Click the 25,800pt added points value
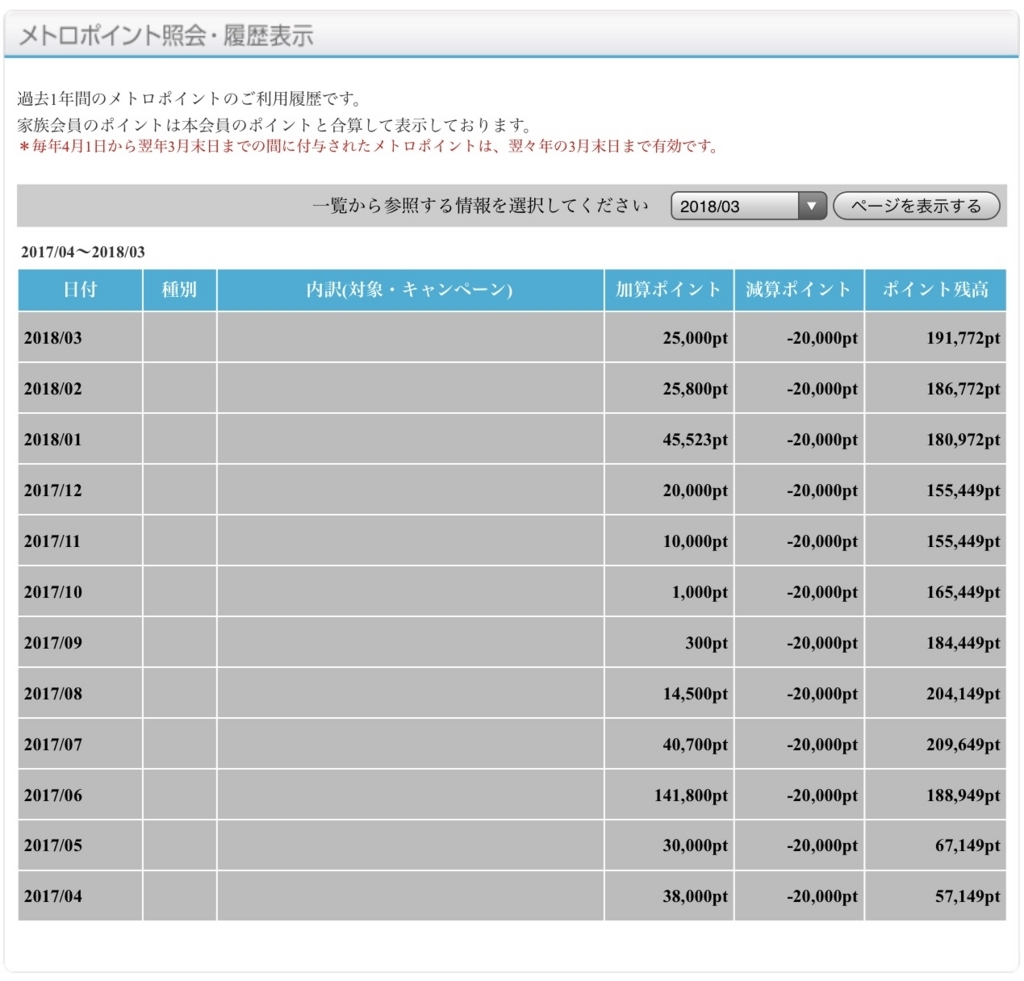This screenshot has height=981, width=1024. point(695,389)
